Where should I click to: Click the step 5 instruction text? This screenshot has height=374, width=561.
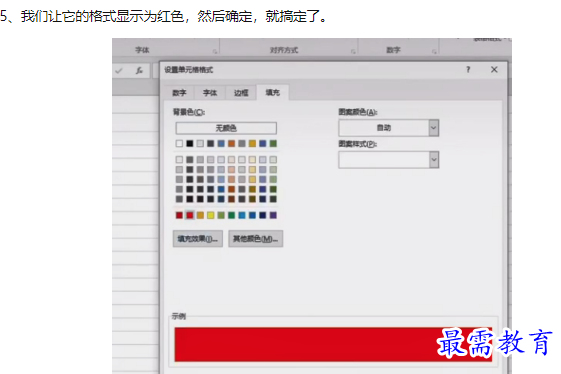click(x=164, y=16)
